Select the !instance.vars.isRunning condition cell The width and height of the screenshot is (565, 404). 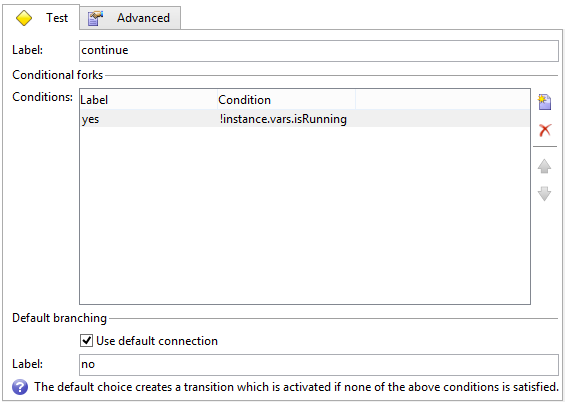point(286,119)
